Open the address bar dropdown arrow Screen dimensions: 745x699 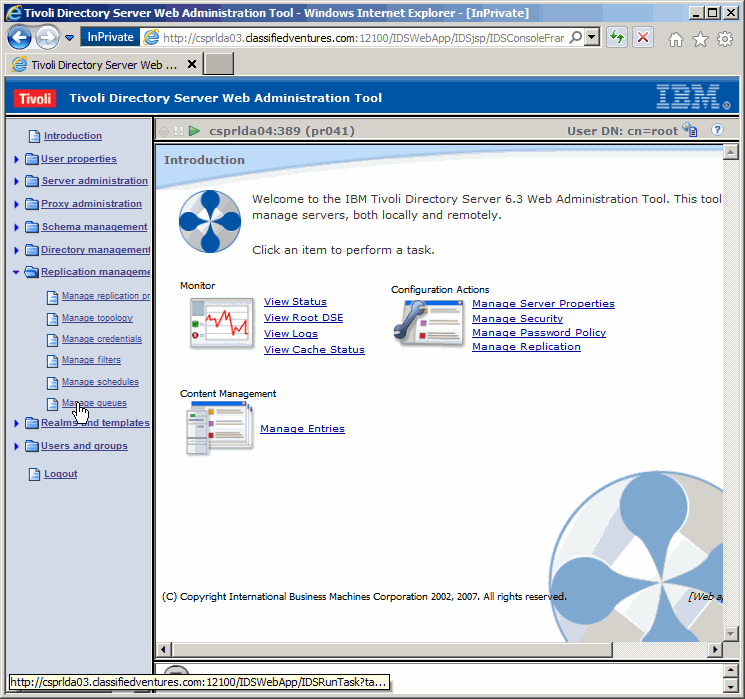coord(591,37)
